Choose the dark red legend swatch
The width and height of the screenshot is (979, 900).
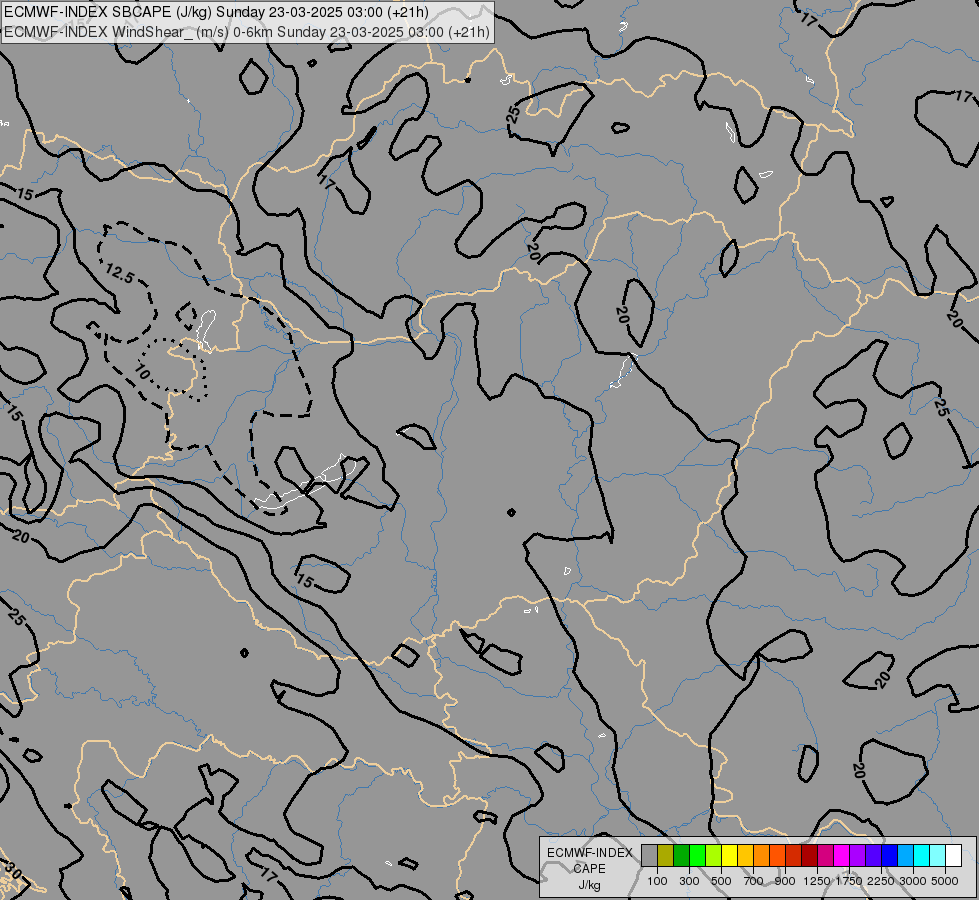click(x=809, y=855)
